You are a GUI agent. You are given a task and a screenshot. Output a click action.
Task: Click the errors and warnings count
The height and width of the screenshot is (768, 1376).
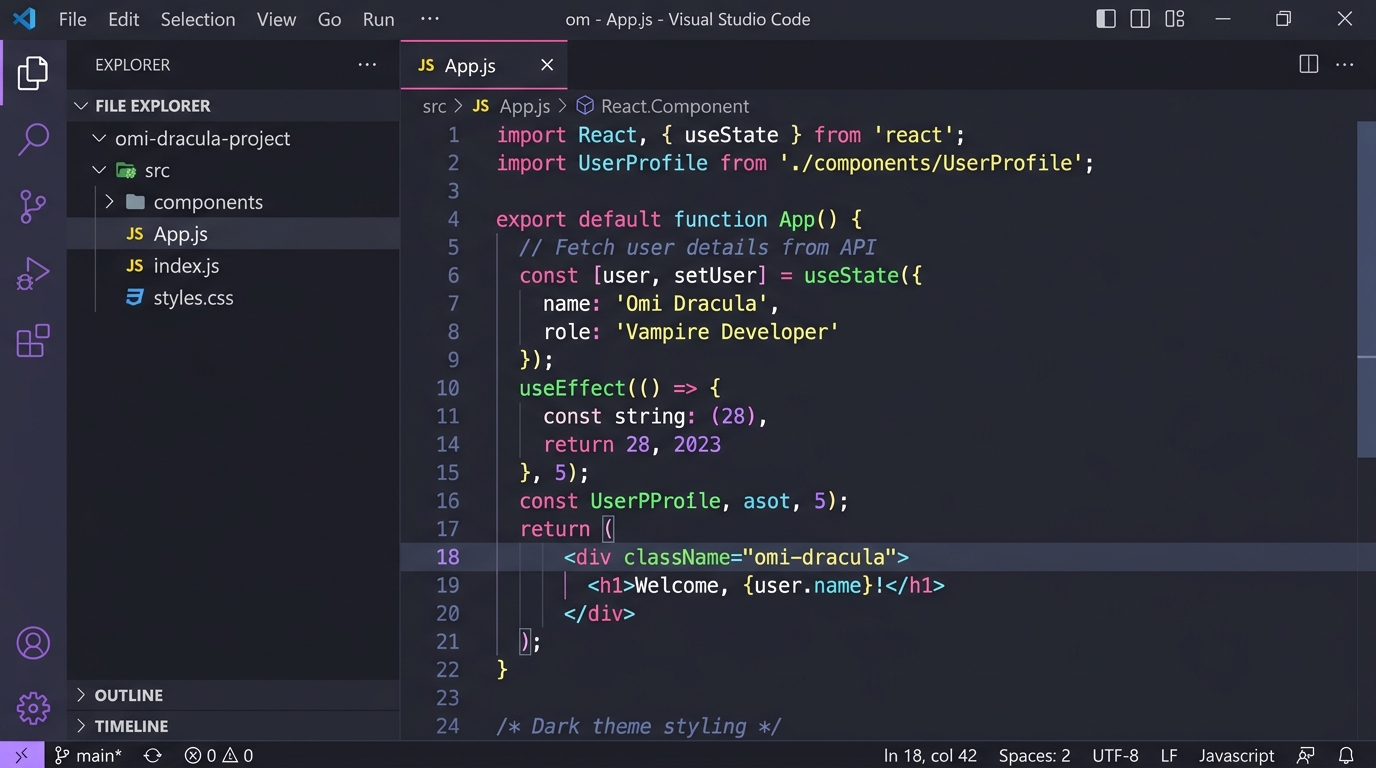(219, 756)
